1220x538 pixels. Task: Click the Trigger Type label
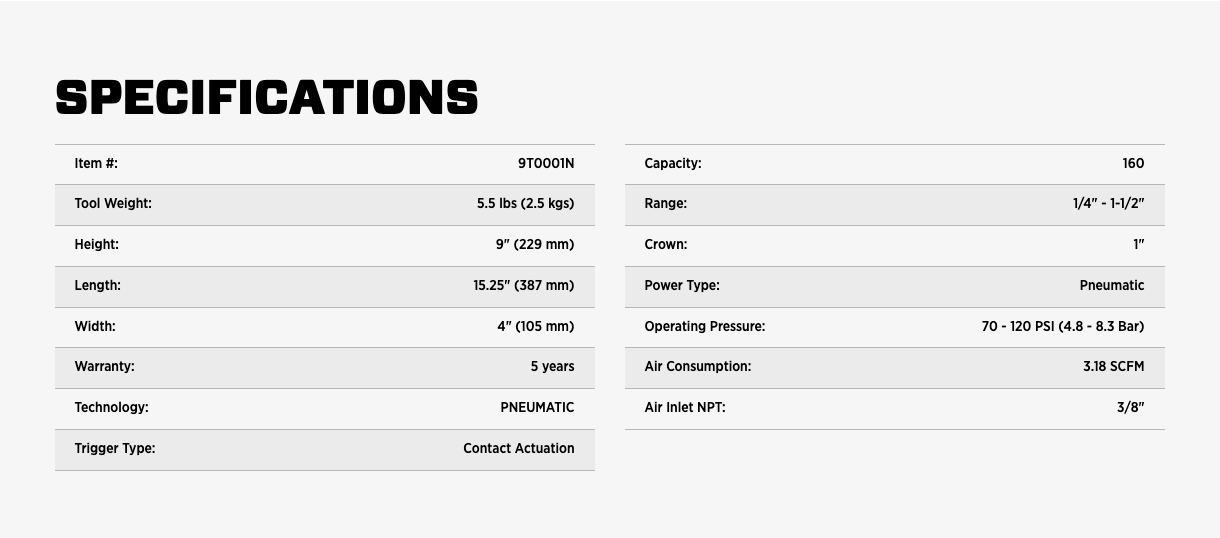coord(115,448)
